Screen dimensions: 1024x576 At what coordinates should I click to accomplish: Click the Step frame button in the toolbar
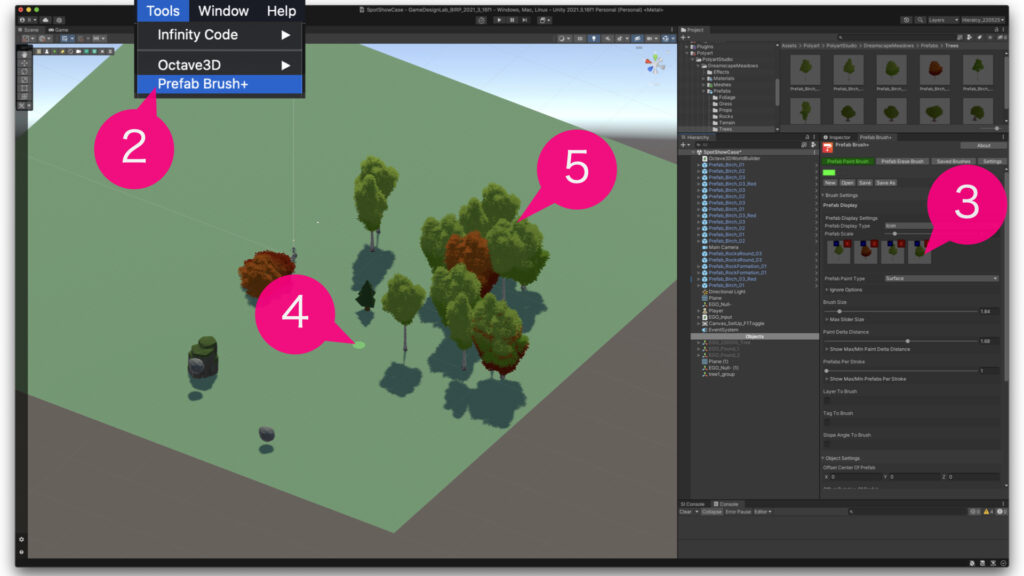(x=524, y=19)
